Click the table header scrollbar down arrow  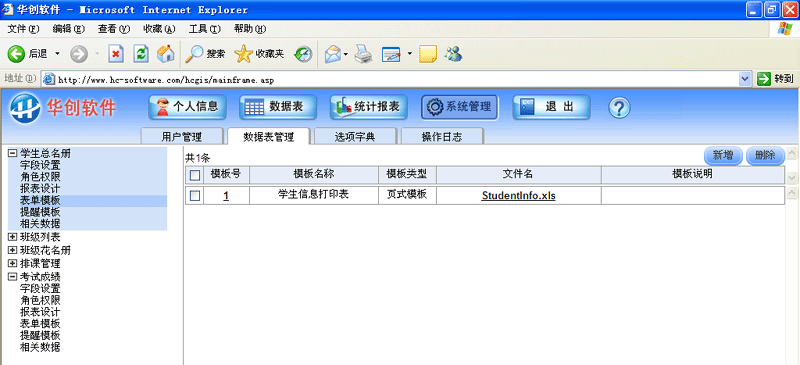pos(791,178)
